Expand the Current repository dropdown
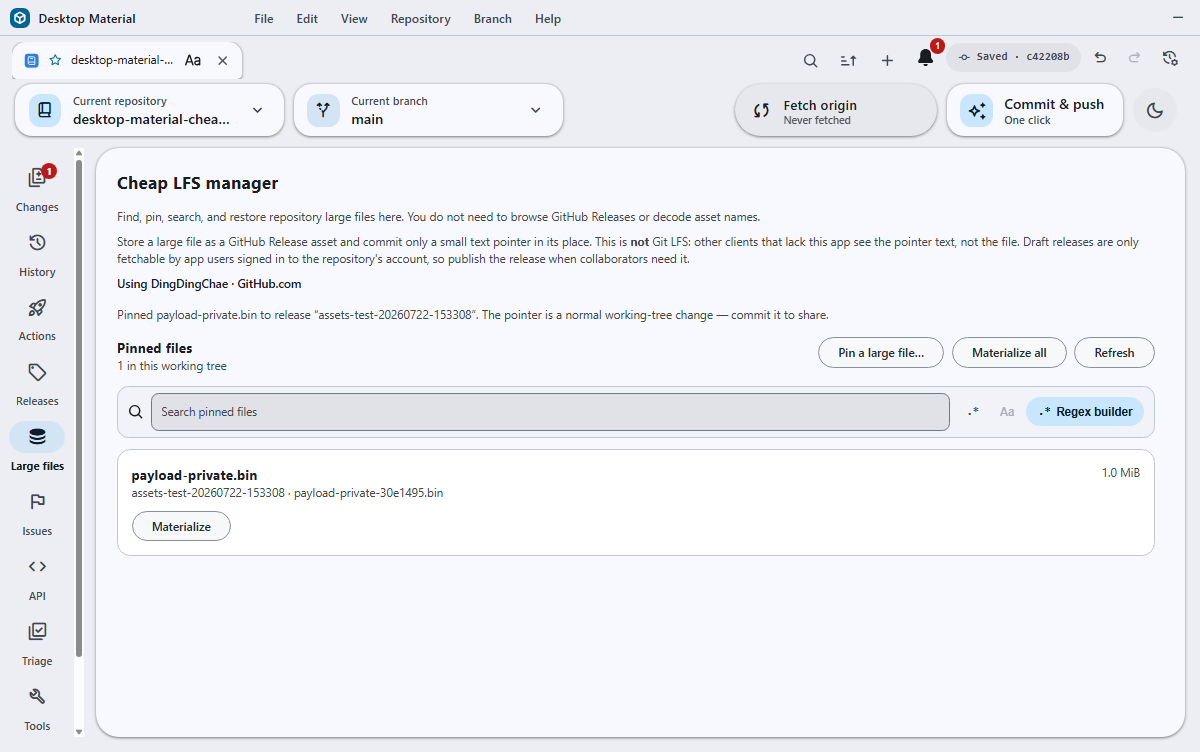The height and width of the screenshot is (752, 1200). tap(150, 110)
